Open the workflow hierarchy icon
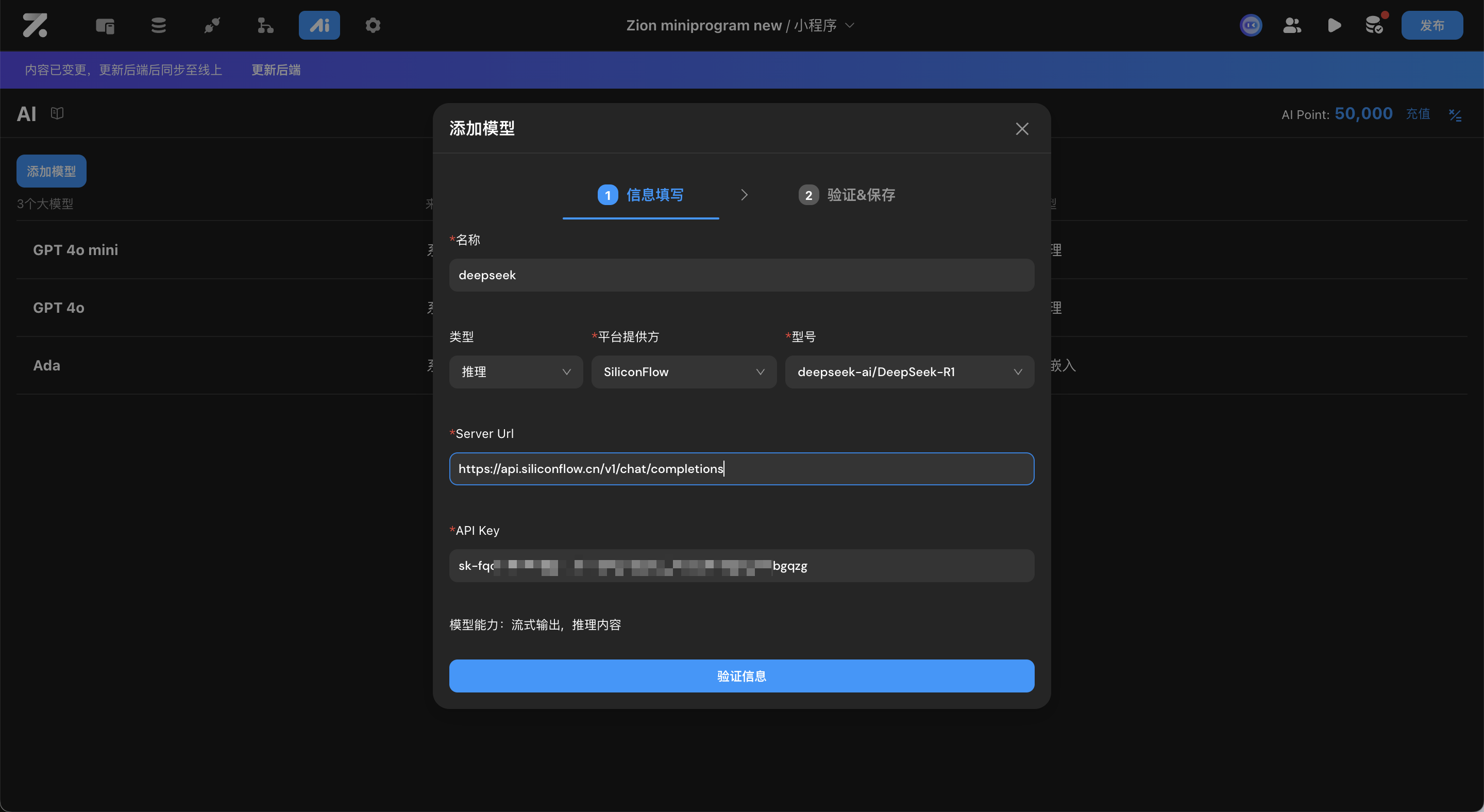Viewport: 1484px width, 812px height. coord(265,25)
